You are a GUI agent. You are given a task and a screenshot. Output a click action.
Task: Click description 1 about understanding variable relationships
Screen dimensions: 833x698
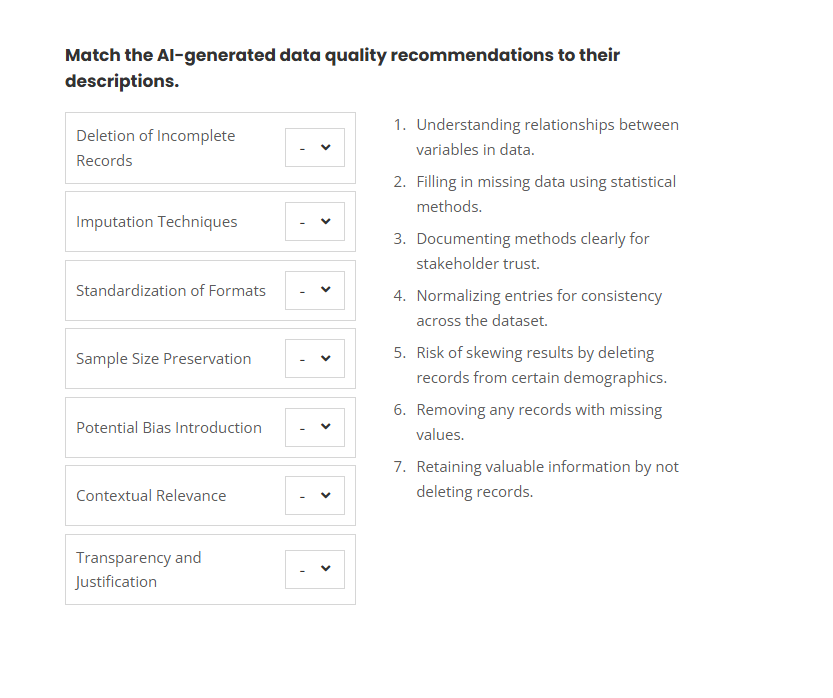click(548, 136)
